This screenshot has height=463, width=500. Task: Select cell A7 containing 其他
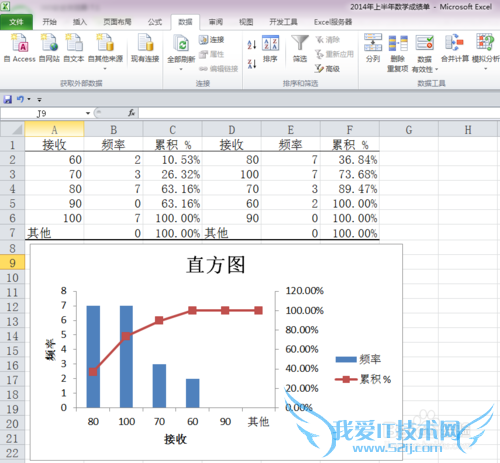54,233
